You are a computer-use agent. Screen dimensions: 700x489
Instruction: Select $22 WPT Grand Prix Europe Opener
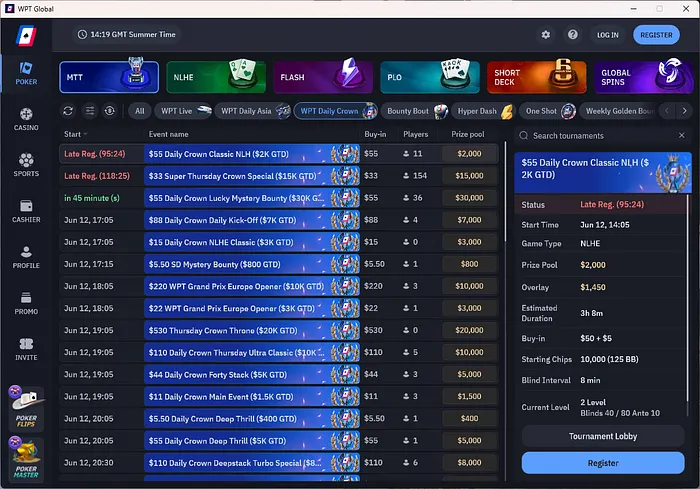point(279,308)
